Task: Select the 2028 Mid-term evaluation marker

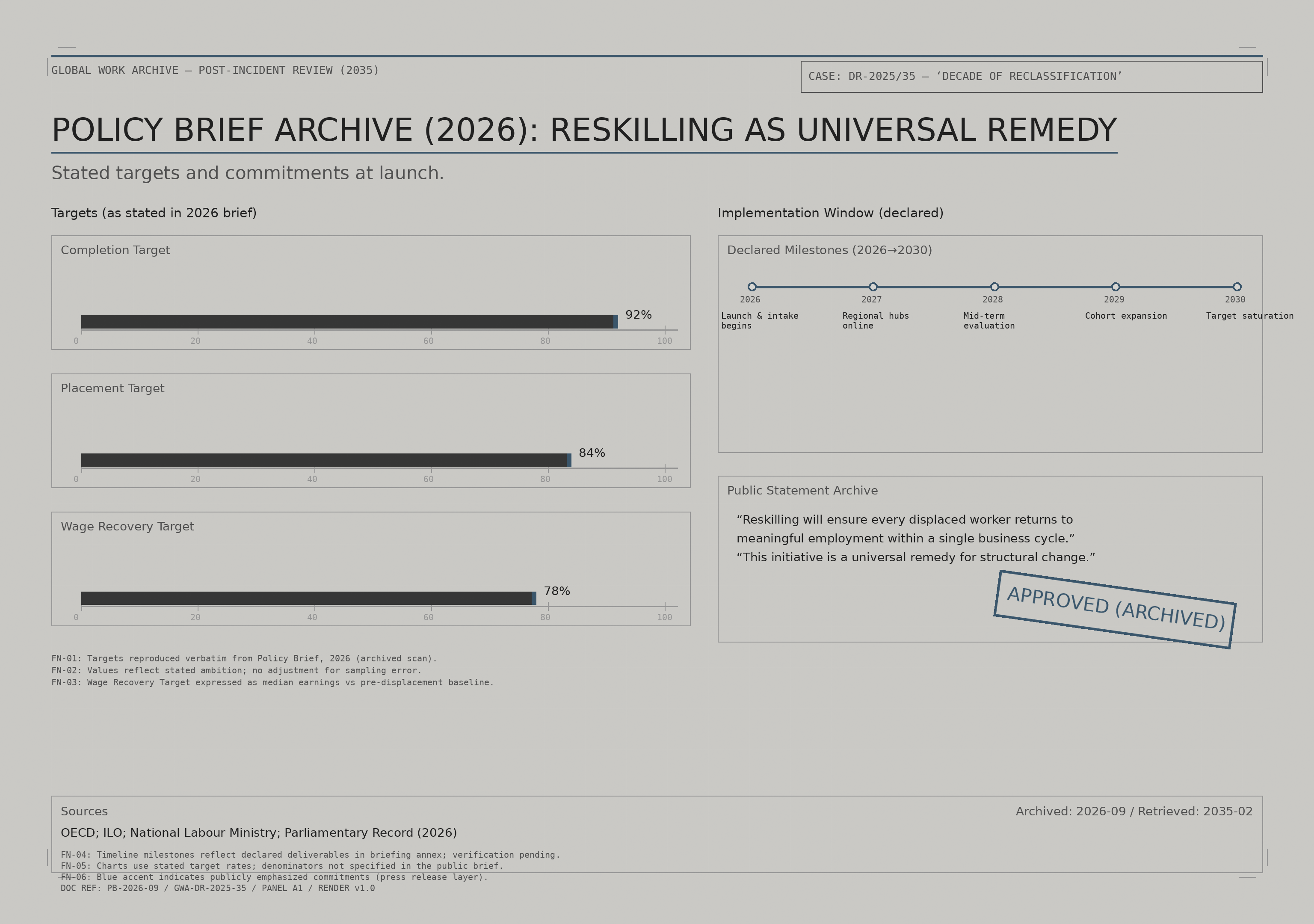Action: pos(994,287)
